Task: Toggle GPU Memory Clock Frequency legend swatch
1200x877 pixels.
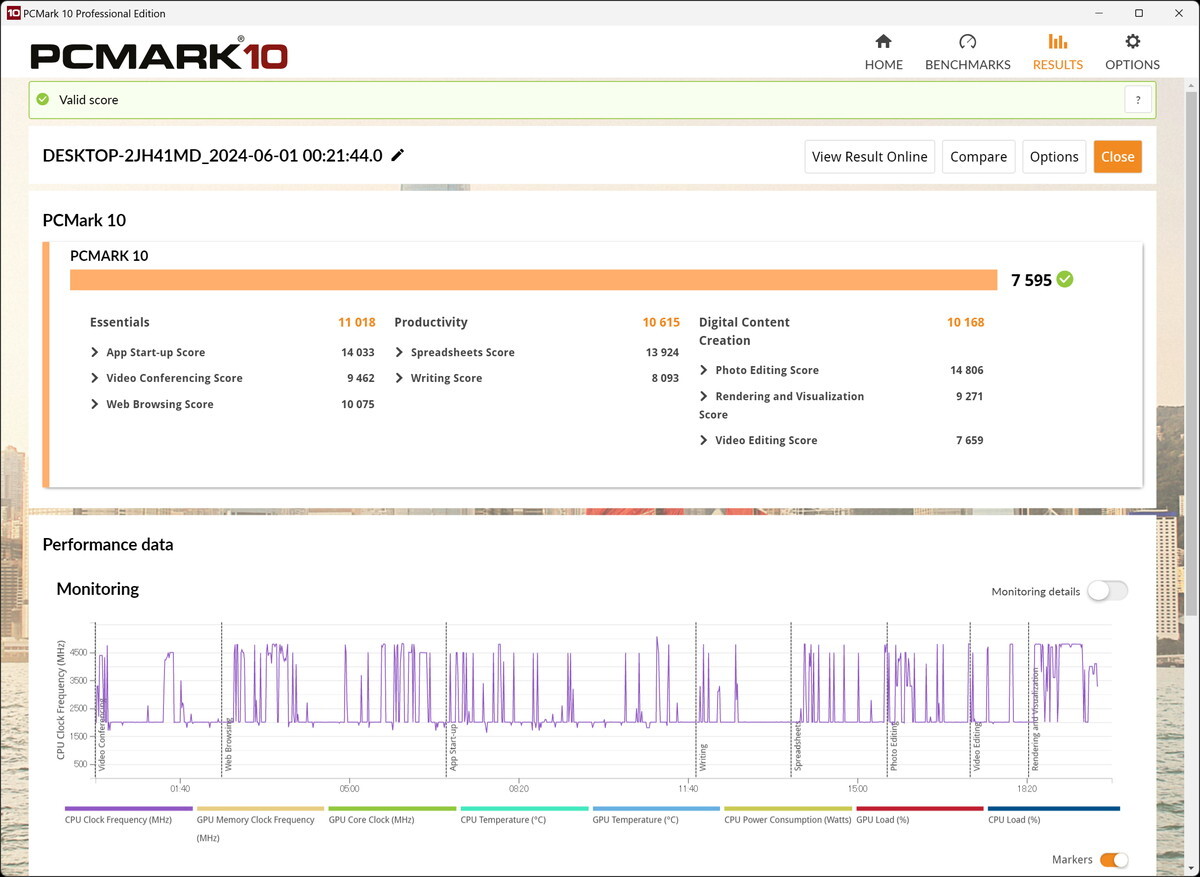Action: pos(260,808)
